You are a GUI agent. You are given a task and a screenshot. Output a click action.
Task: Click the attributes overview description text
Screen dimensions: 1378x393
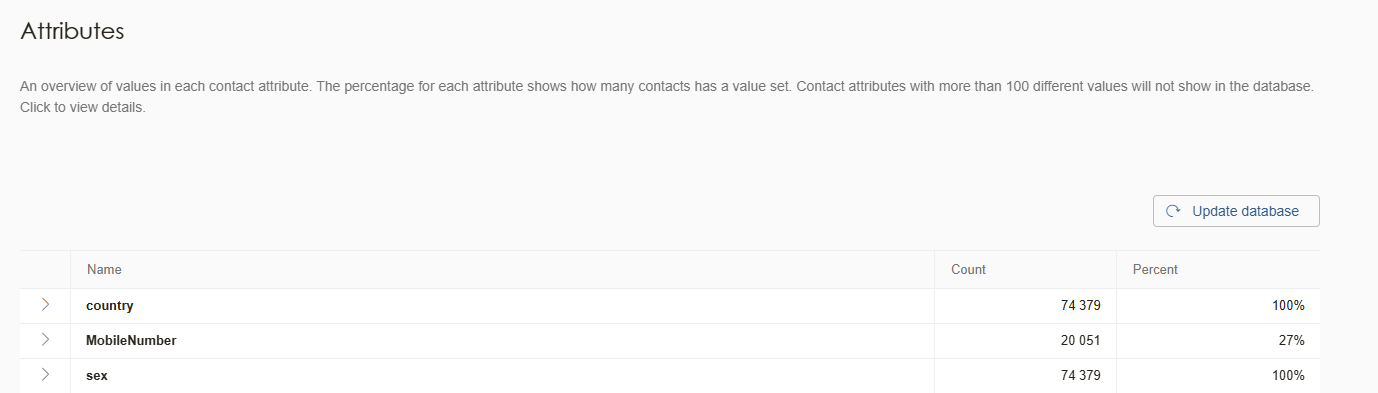click(x=666, y=97)
